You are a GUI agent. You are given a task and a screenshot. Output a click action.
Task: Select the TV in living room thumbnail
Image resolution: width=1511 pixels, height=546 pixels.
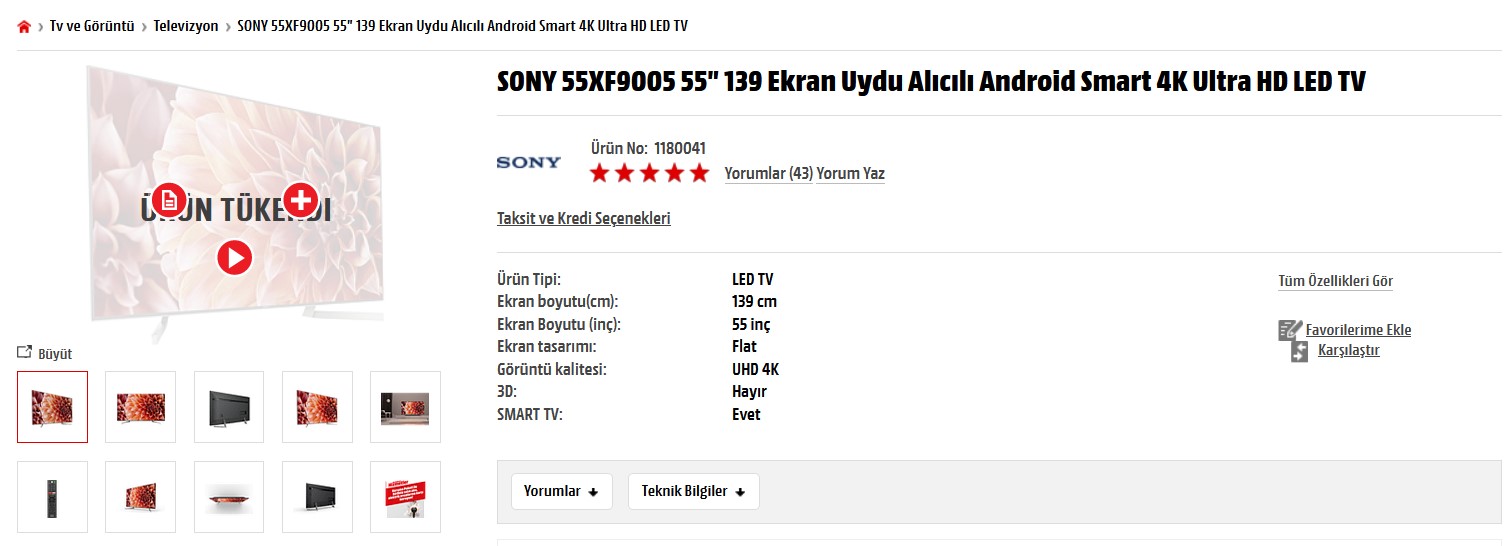click(405, 407)
